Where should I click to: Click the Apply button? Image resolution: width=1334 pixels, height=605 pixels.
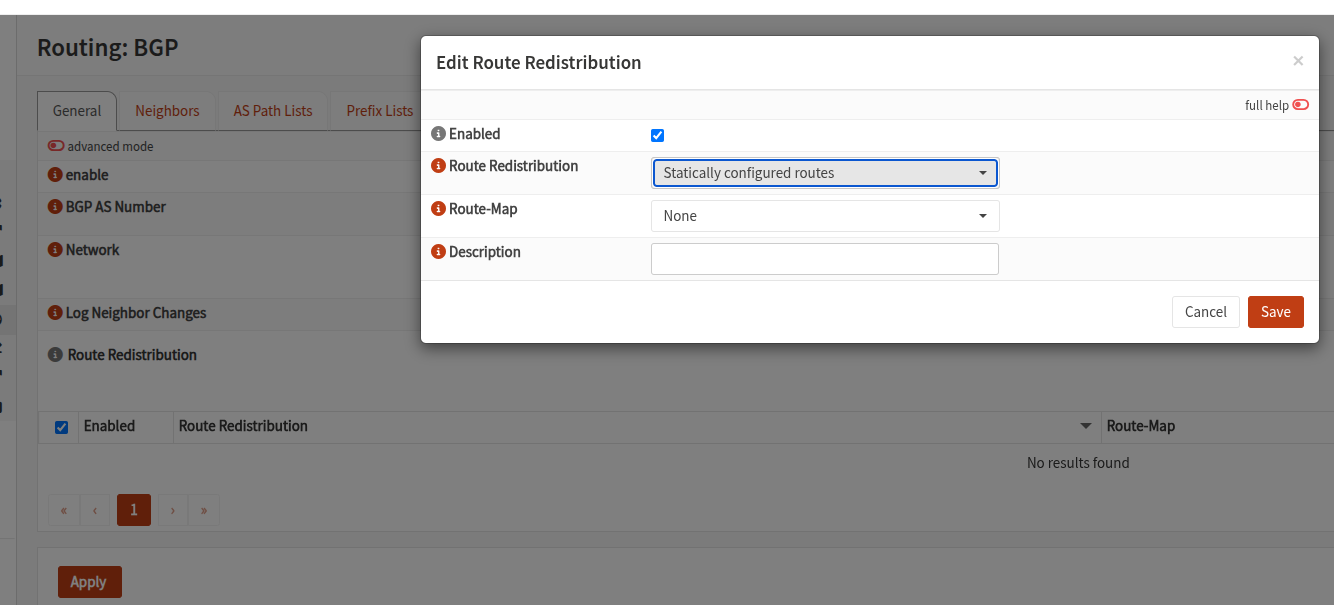[89, 582]
